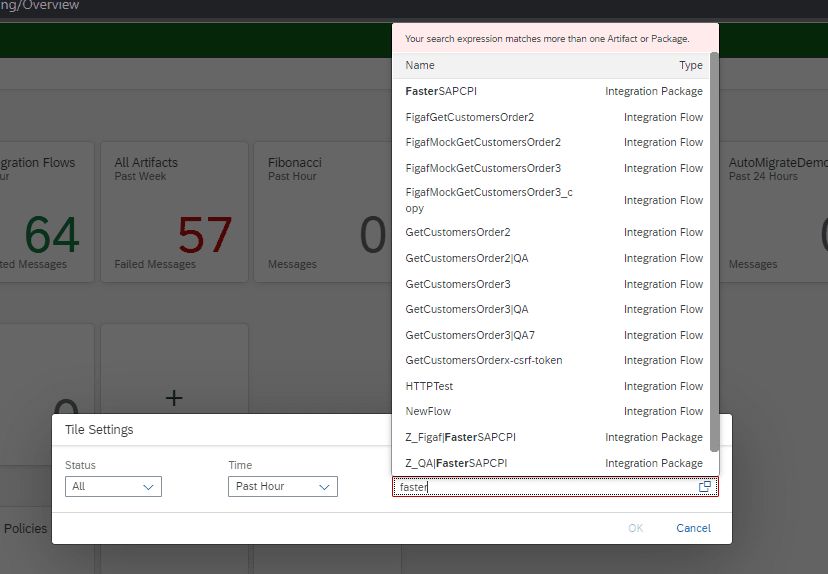Pick NewFlow from suggestion list
This screenshot has height=574, width=828.
[x=553, y=411]
